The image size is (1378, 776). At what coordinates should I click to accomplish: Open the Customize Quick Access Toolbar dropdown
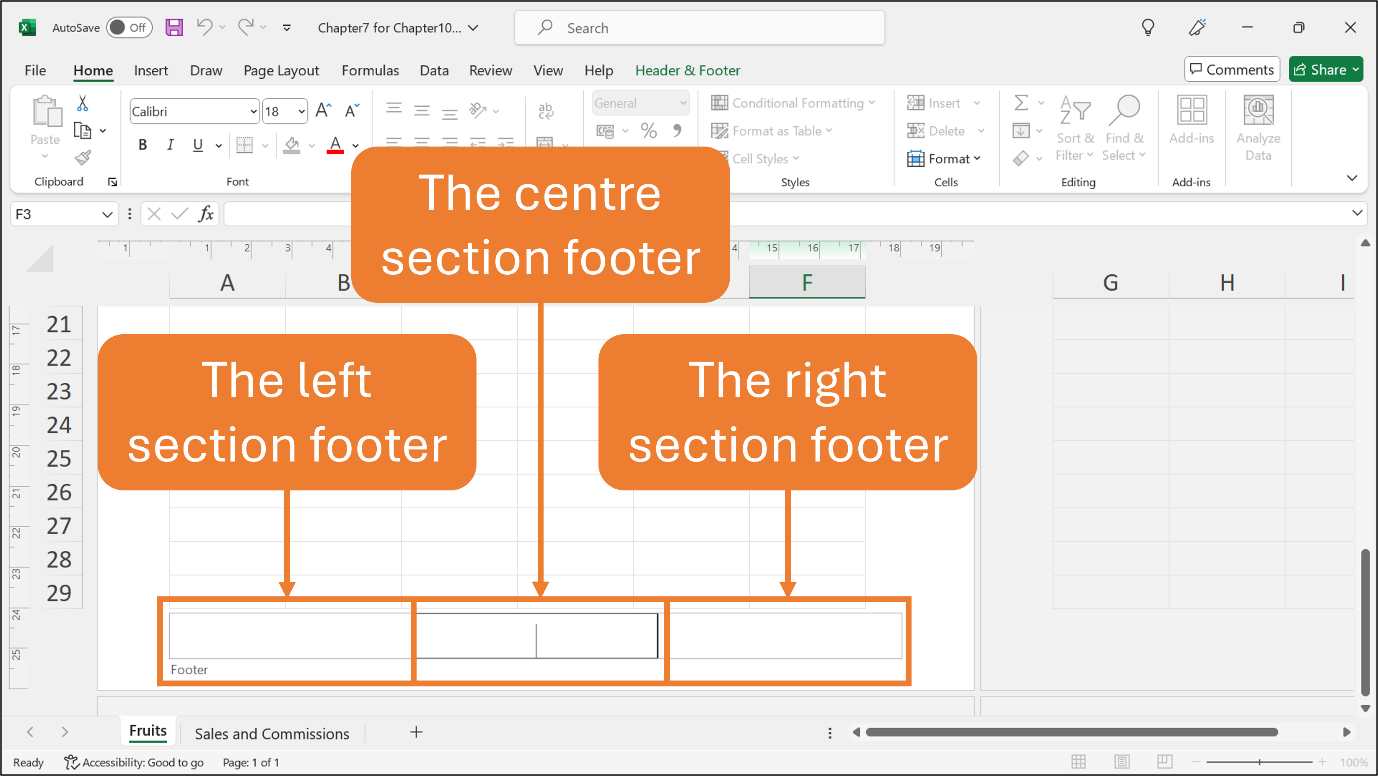[287, 28]
